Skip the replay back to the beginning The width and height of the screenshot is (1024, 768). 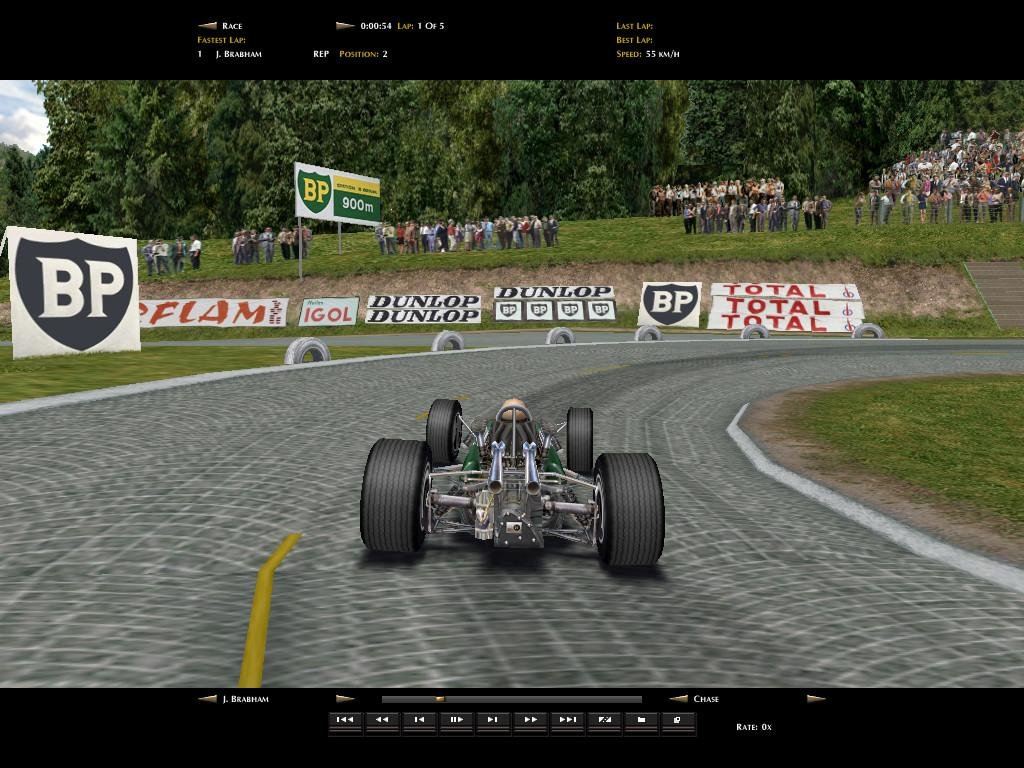(x=344, y=719)
